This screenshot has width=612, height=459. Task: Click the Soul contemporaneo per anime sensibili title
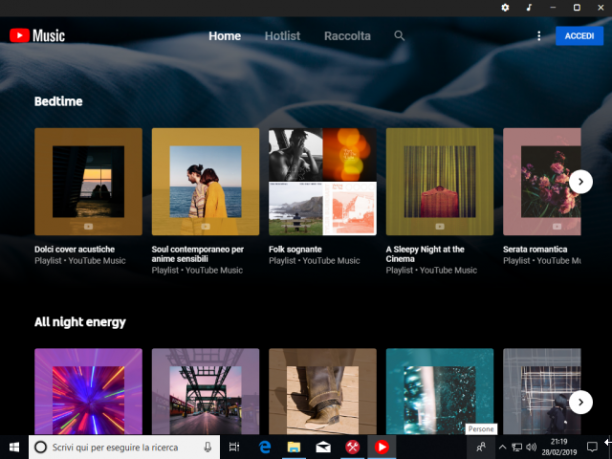click(197, 254)
